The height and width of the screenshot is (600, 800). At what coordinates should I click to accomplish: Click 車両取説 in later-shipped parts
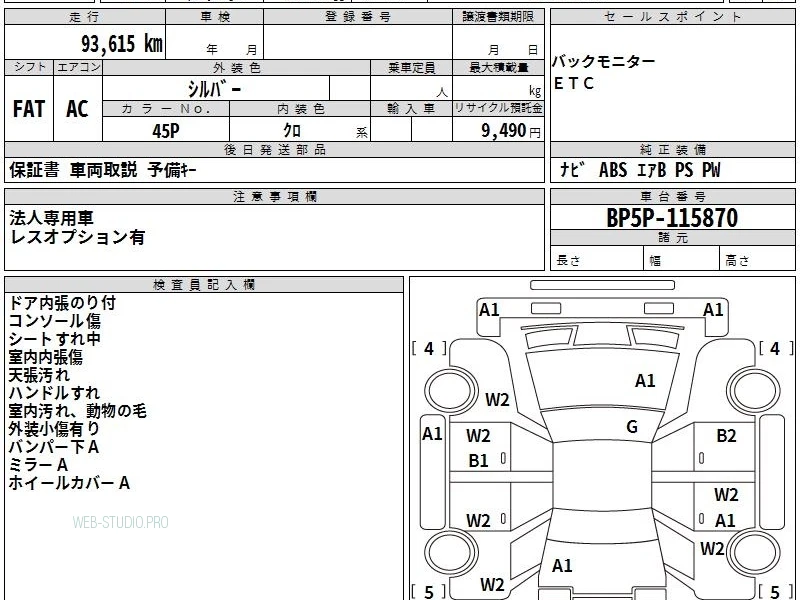tap(104, 169)
